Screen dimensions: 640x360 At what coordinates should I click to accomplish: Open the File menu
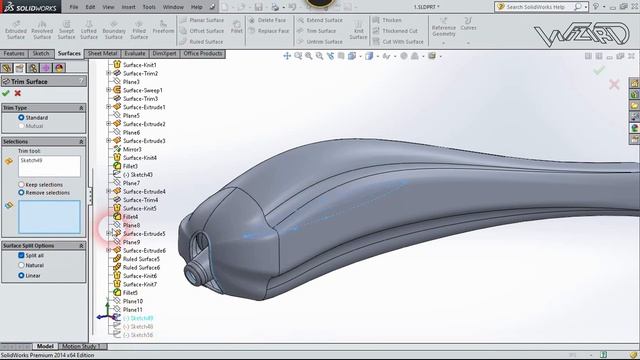tap(74, 7)
